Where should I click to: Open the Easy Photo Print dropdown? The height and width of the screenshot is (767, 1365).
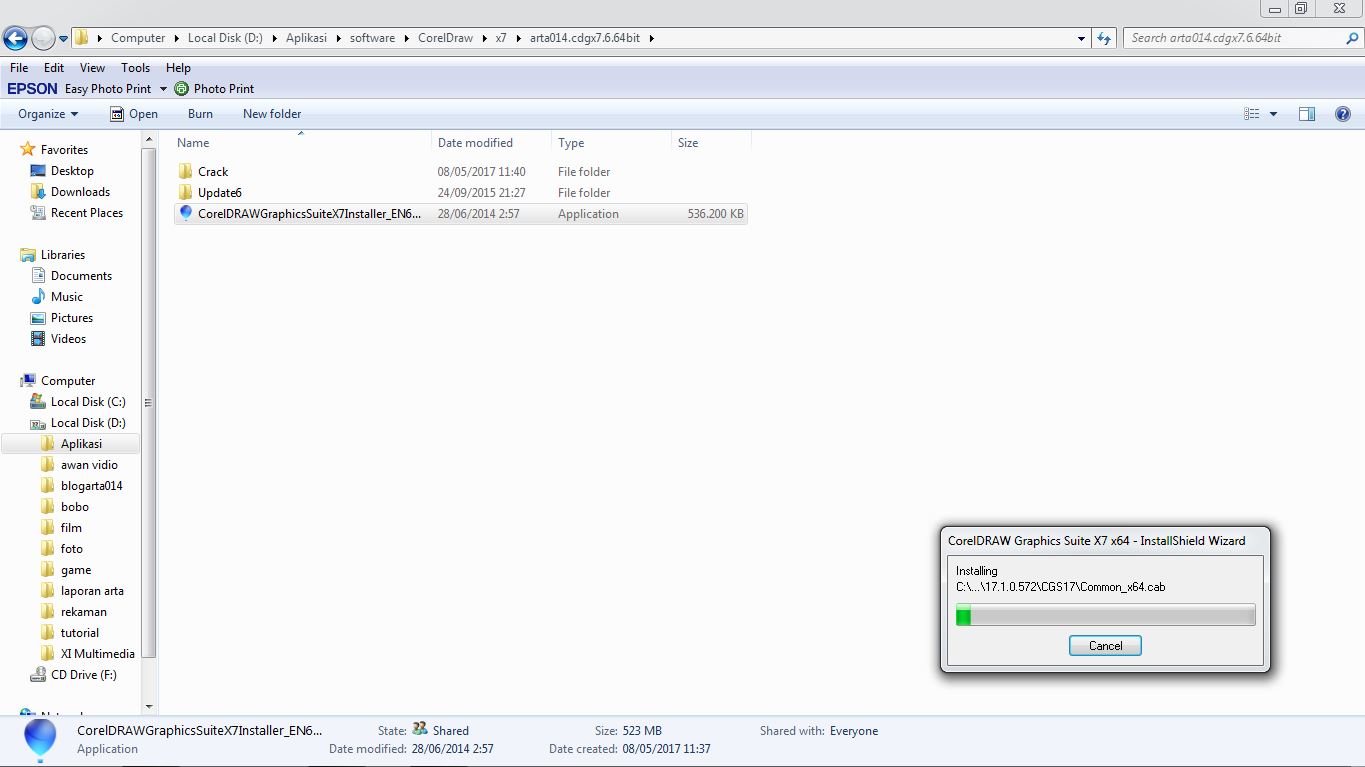163,89
